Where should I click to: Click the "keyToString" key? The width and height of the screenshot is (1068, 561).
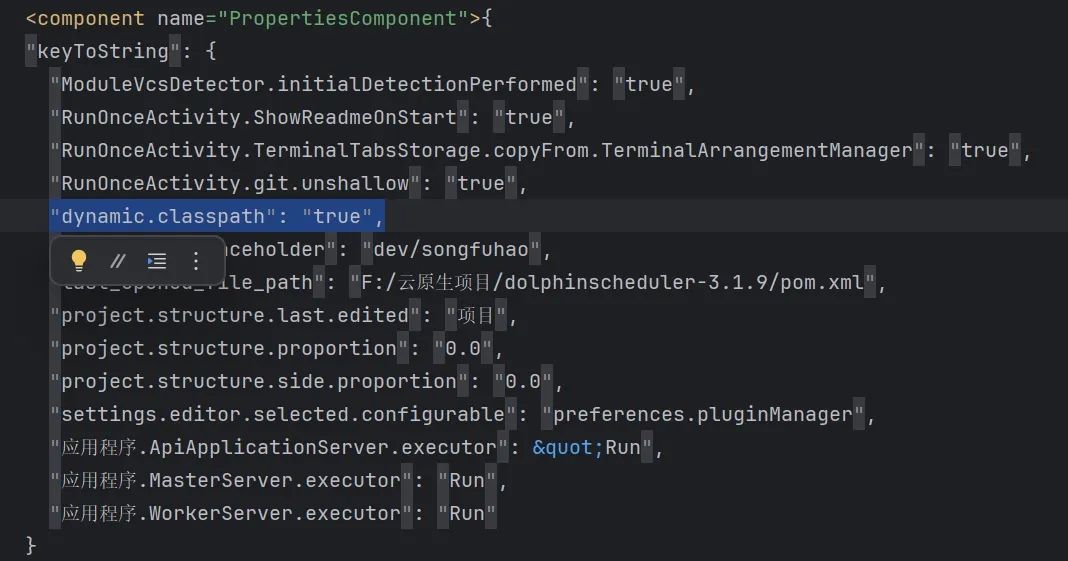(x=97, y=51)
